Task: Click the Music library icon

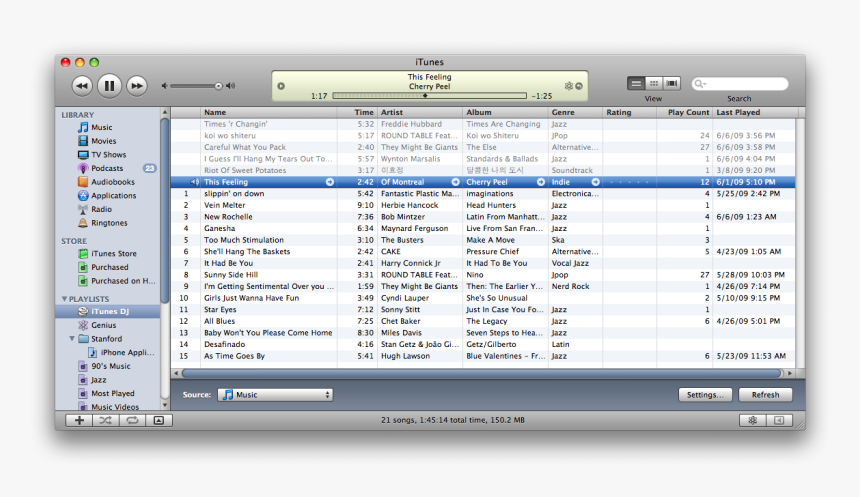Action: click(83, 127)
